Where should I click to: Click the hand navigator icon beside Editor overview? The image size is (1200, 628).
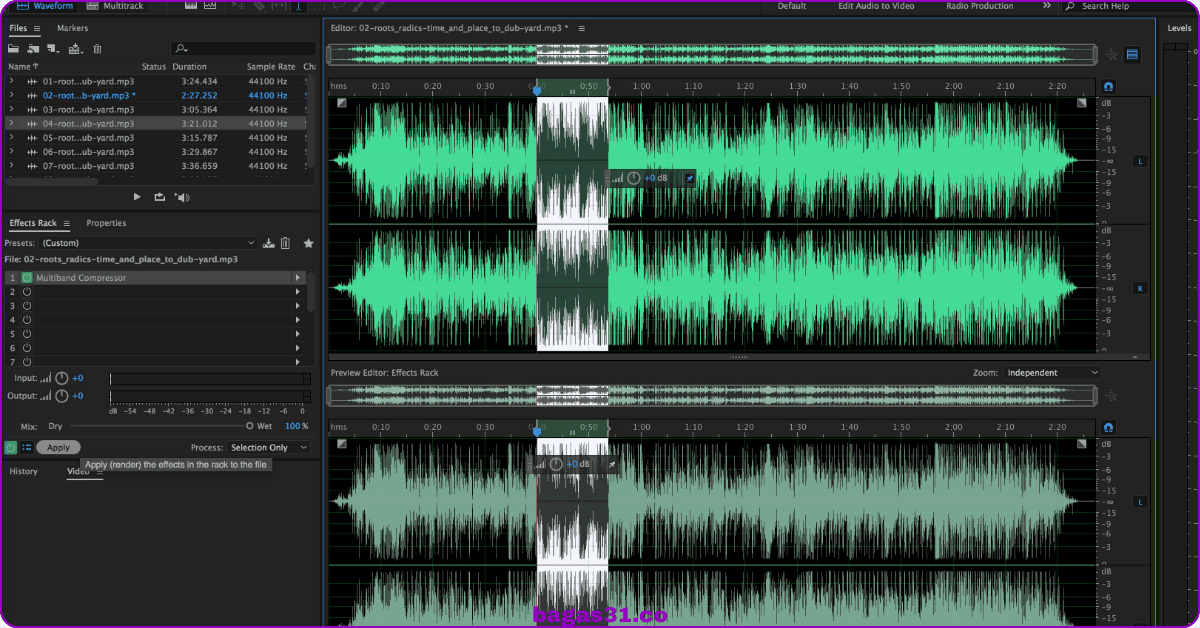click(1111, 55)
